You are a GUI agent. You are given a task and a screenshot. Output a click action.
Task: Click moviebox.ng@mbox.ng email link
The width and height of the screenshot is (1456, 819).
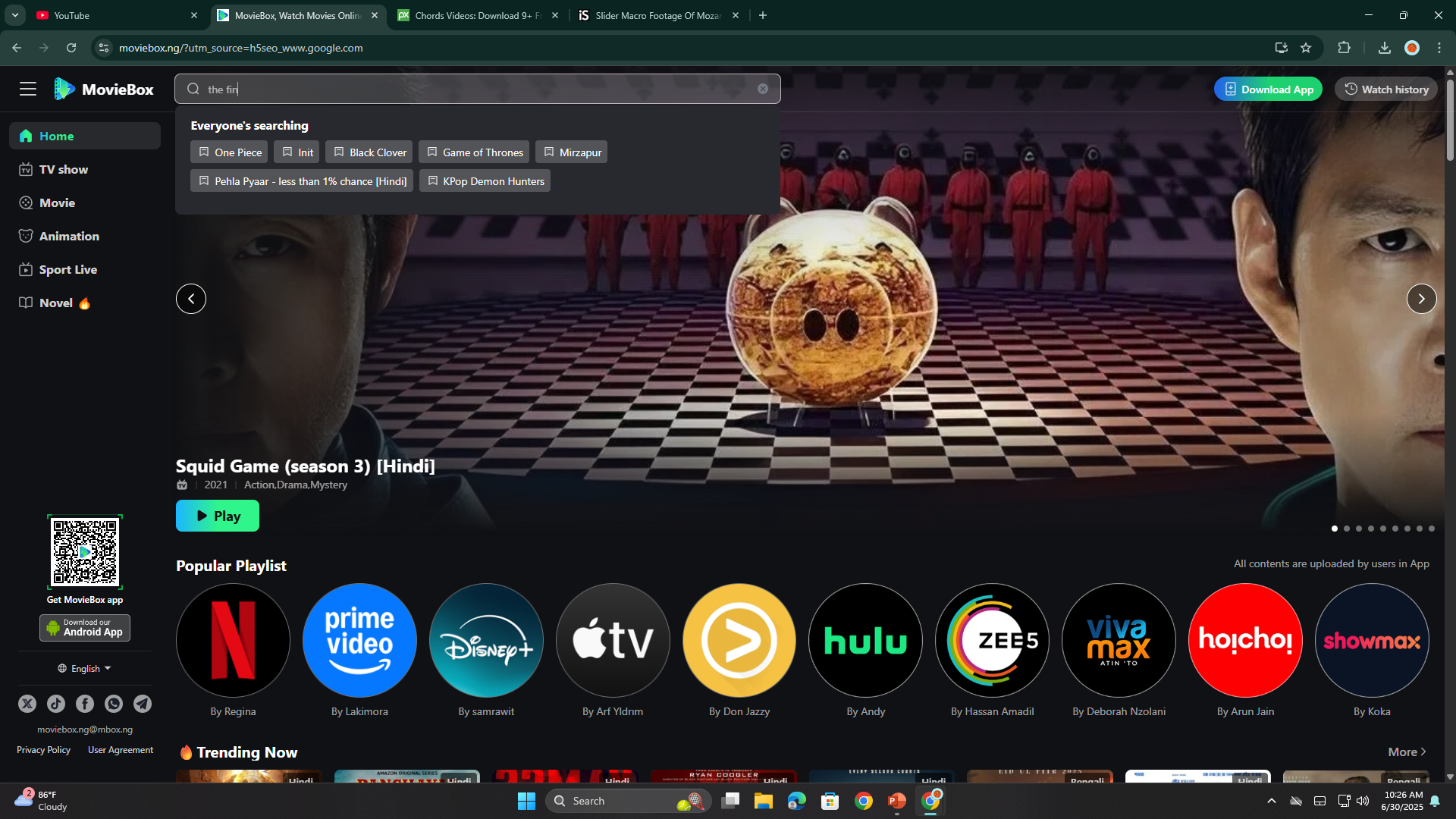(x=85, y=730)
